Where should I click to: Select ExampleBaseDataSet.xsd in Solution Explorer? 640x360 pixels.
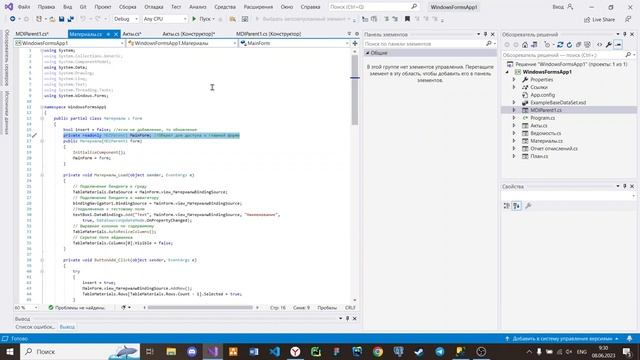pos(558,102)
